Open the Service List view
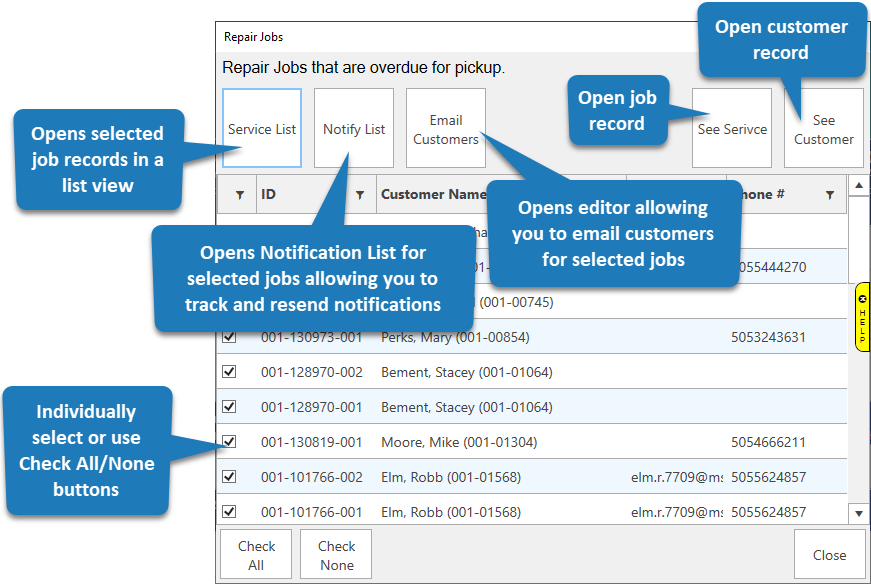This screenshot has width=871, height=584. (x=262, y=129)
